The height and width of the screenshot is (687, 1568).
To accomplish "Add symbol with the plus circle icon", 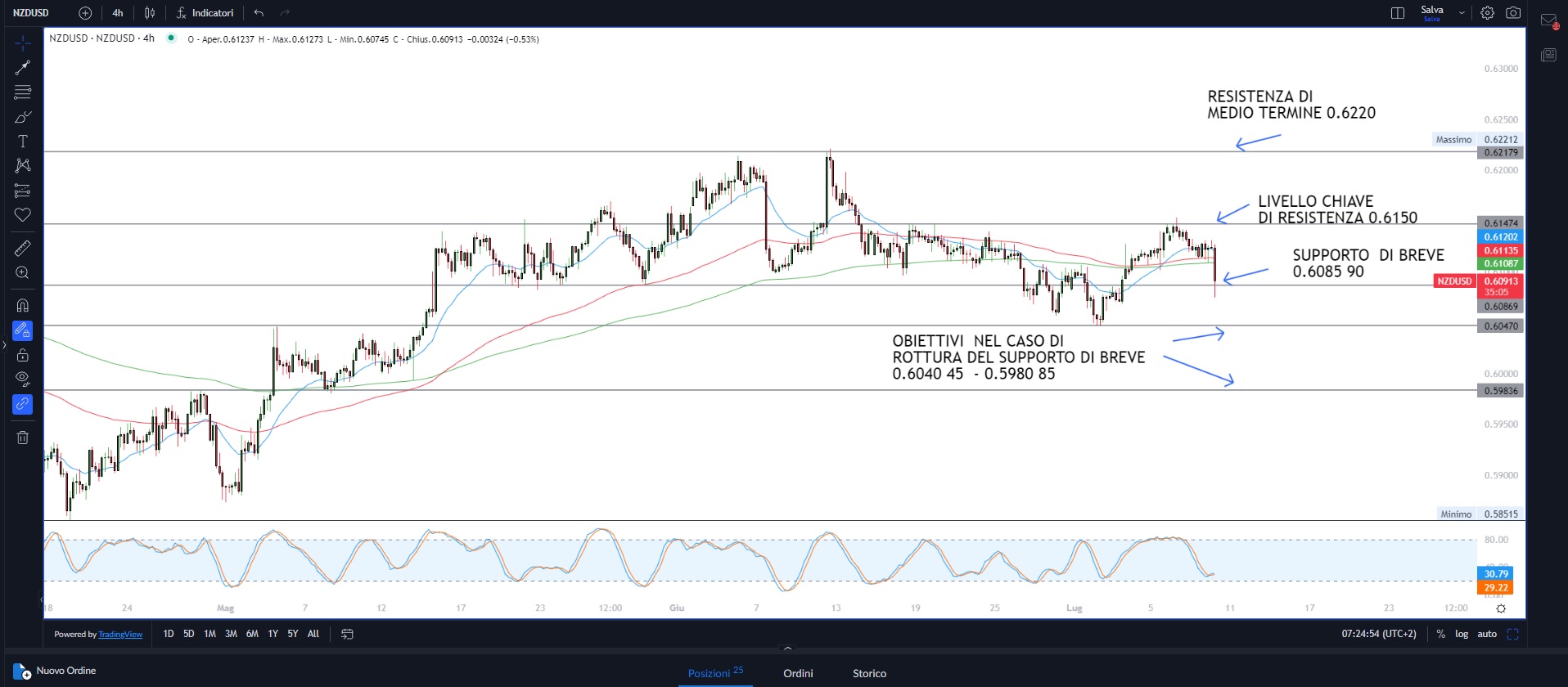I will tap(85, 13).
